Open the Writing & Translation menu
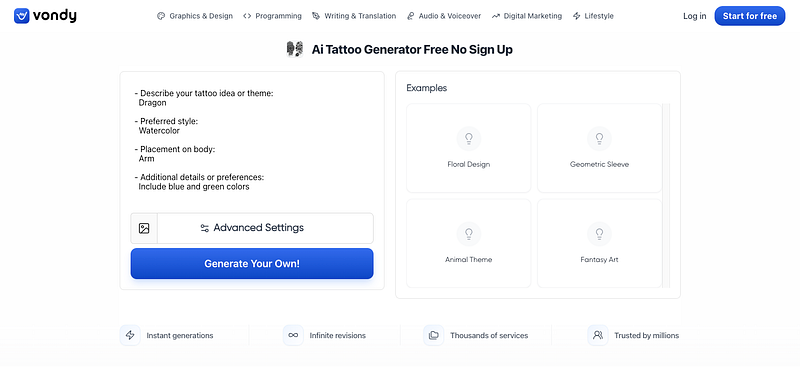This screenshot has height=367, width=800. tap(354, 16)
